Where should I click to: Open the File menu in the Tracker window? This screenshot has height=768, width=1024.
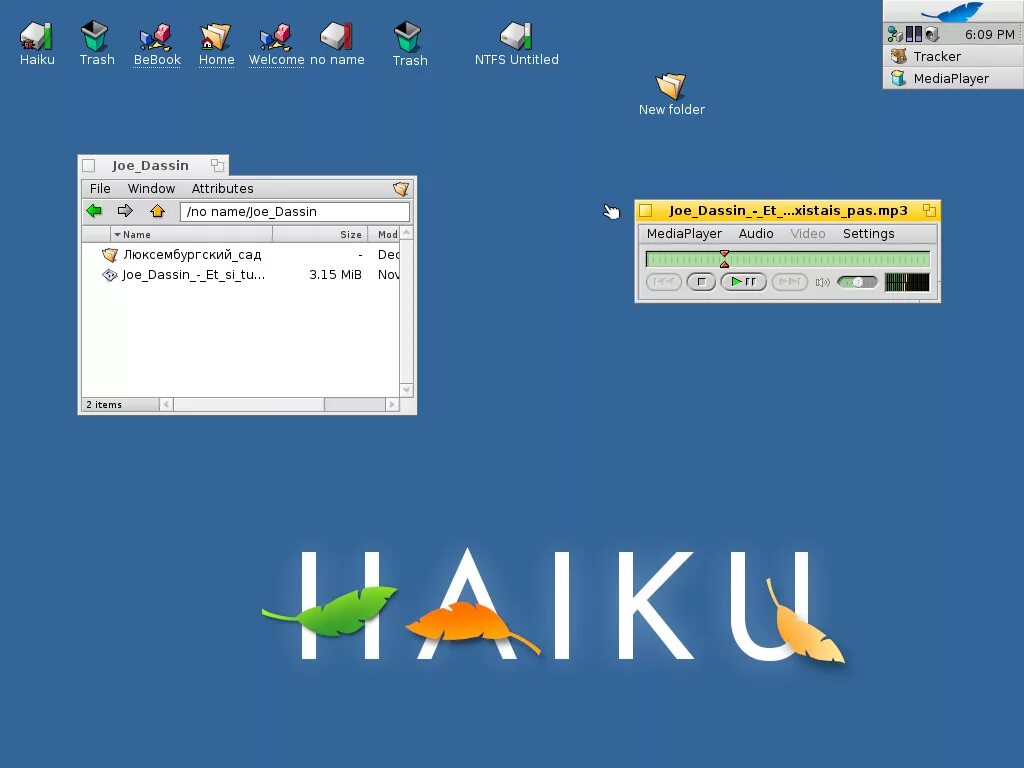pos(100,189)
